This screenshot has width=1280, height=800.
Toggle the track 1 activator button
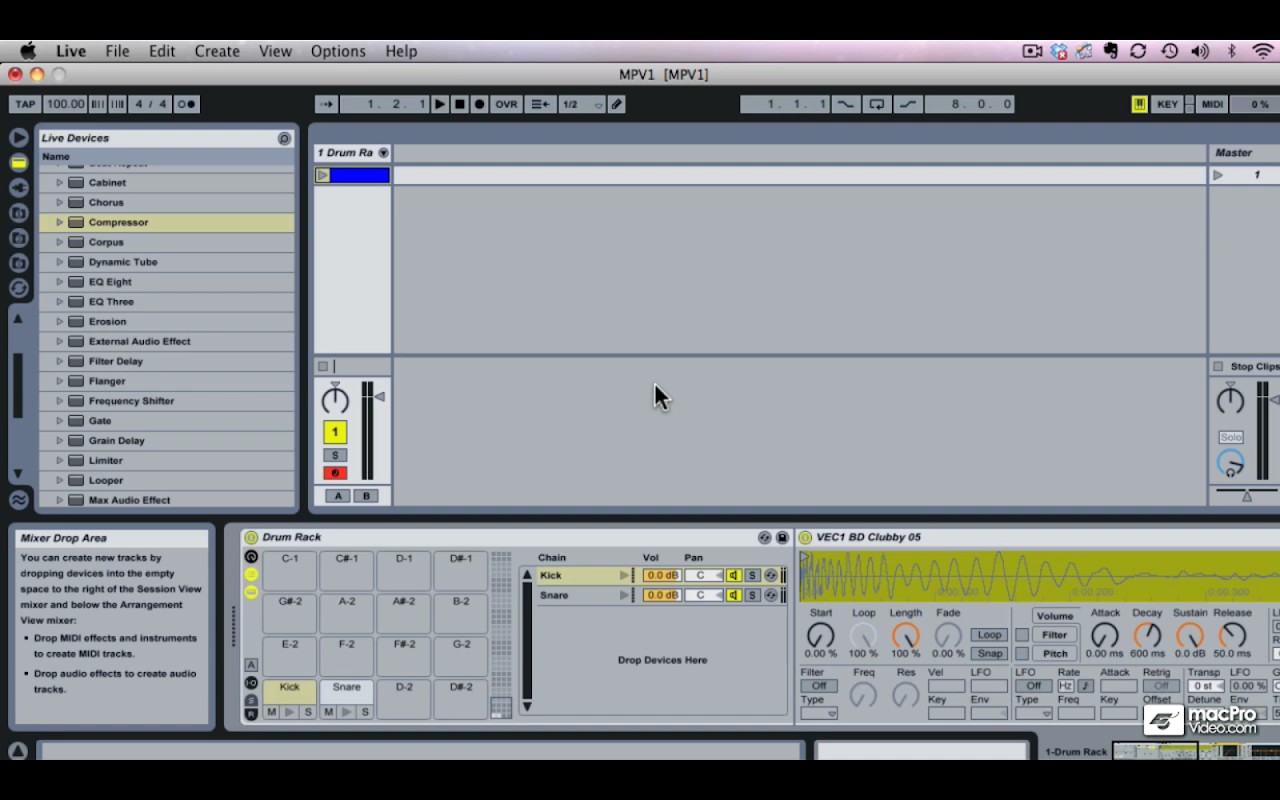coord(335,432)
